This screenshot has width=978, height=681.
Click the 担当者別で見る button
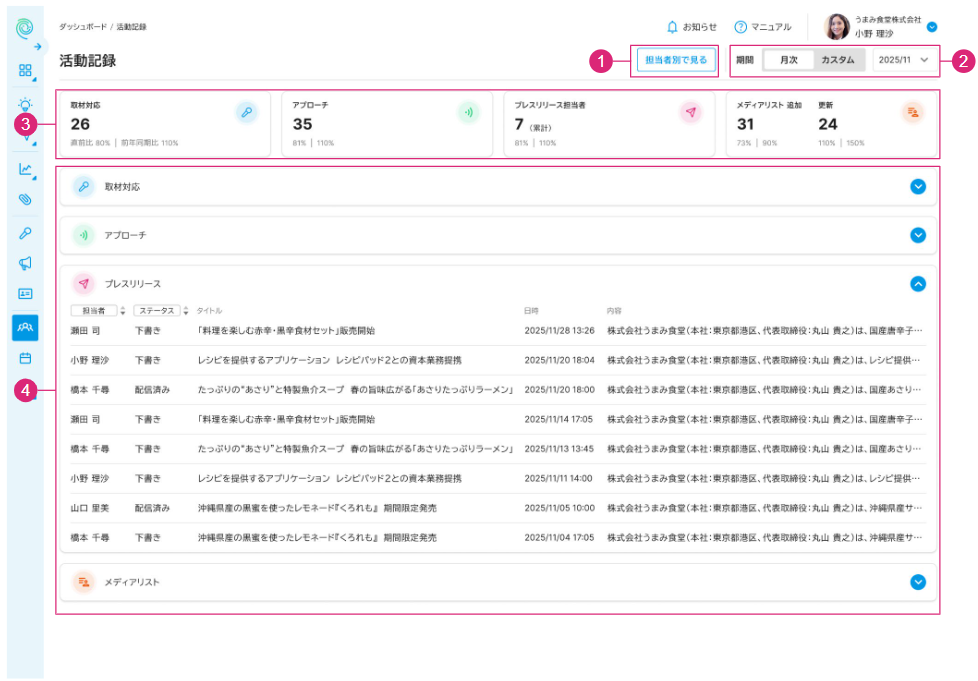676,60
